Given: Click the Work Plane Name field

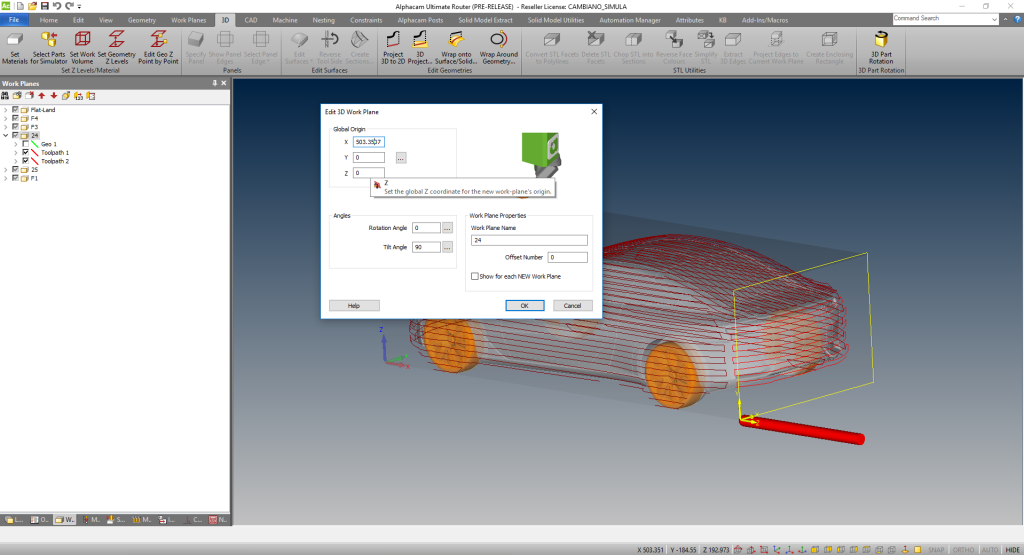Looking at the screenshot, I should pyautogui.click(x=528, y=240).
